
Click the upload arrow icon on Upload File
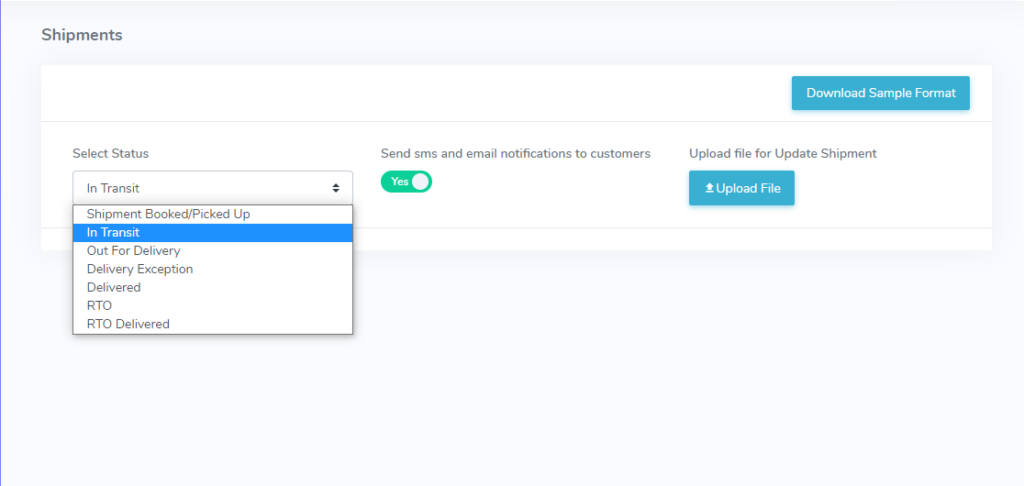click(709, 188)
